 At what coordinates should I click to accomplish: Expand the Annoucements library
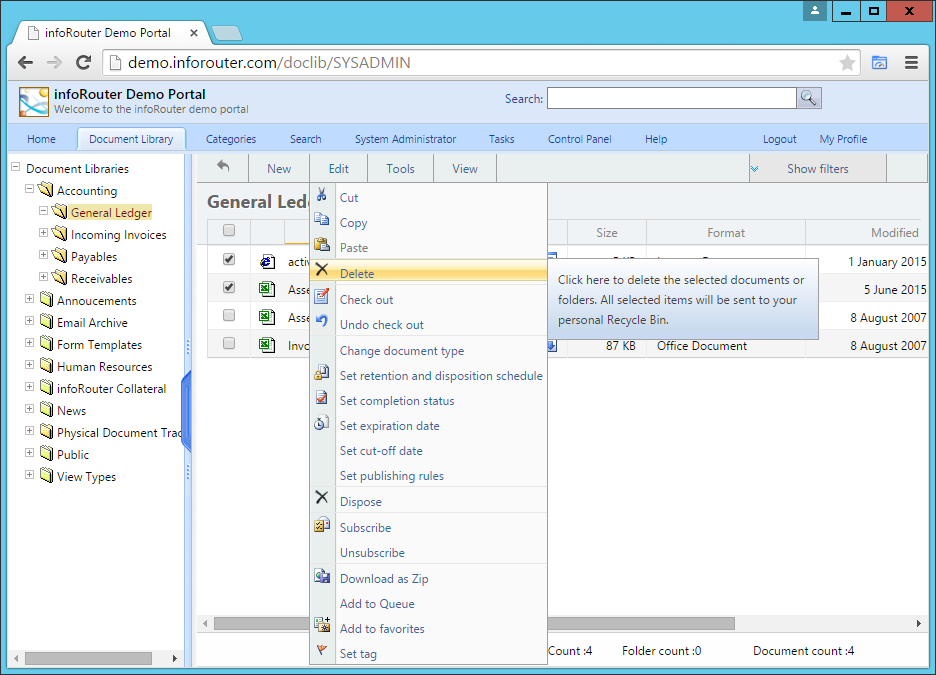tap(29, 298)
